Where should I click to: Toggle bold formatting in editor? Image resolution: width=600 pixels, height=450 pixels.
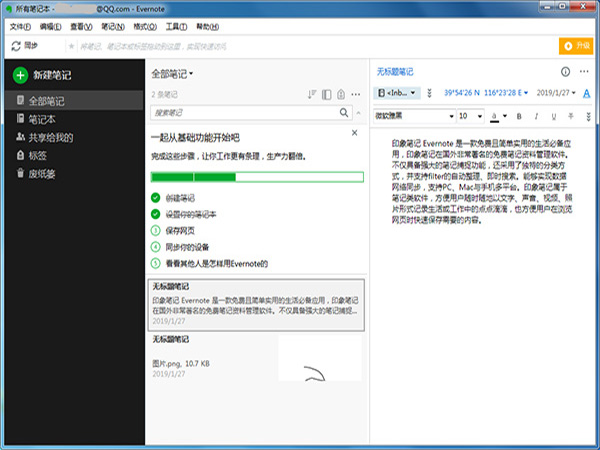[519, 116]
